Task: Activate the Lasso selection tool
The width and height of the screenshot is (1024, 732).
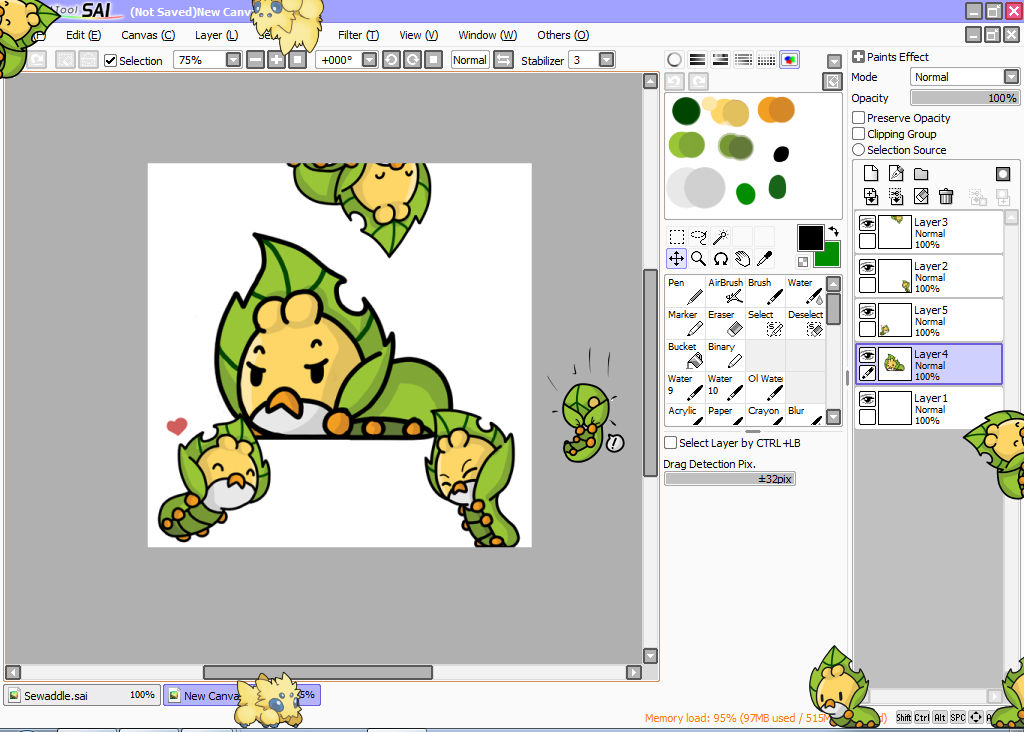Action: tap(699, 236)
